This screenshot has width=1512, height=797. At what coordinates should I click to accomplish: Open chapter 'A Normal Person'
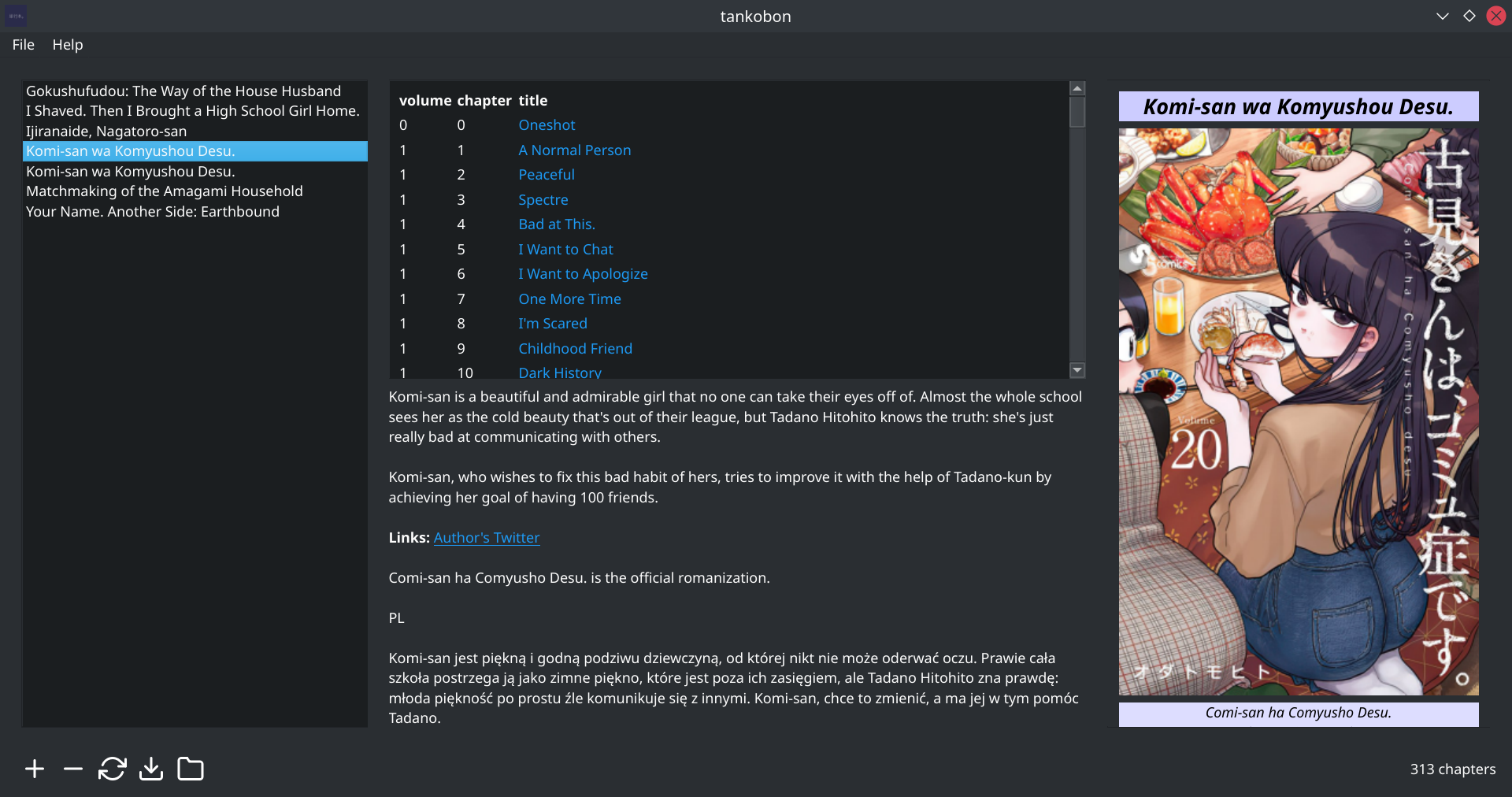coord(574,150)
